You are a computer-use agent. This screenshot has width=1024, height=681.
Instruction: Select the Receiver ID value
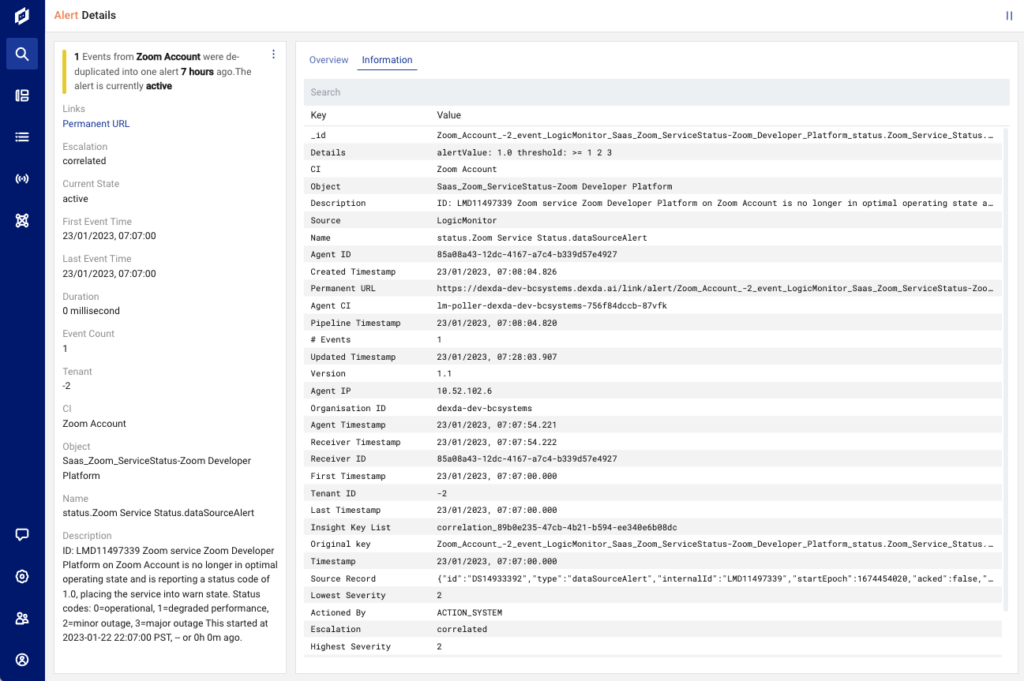pos(527,459)
